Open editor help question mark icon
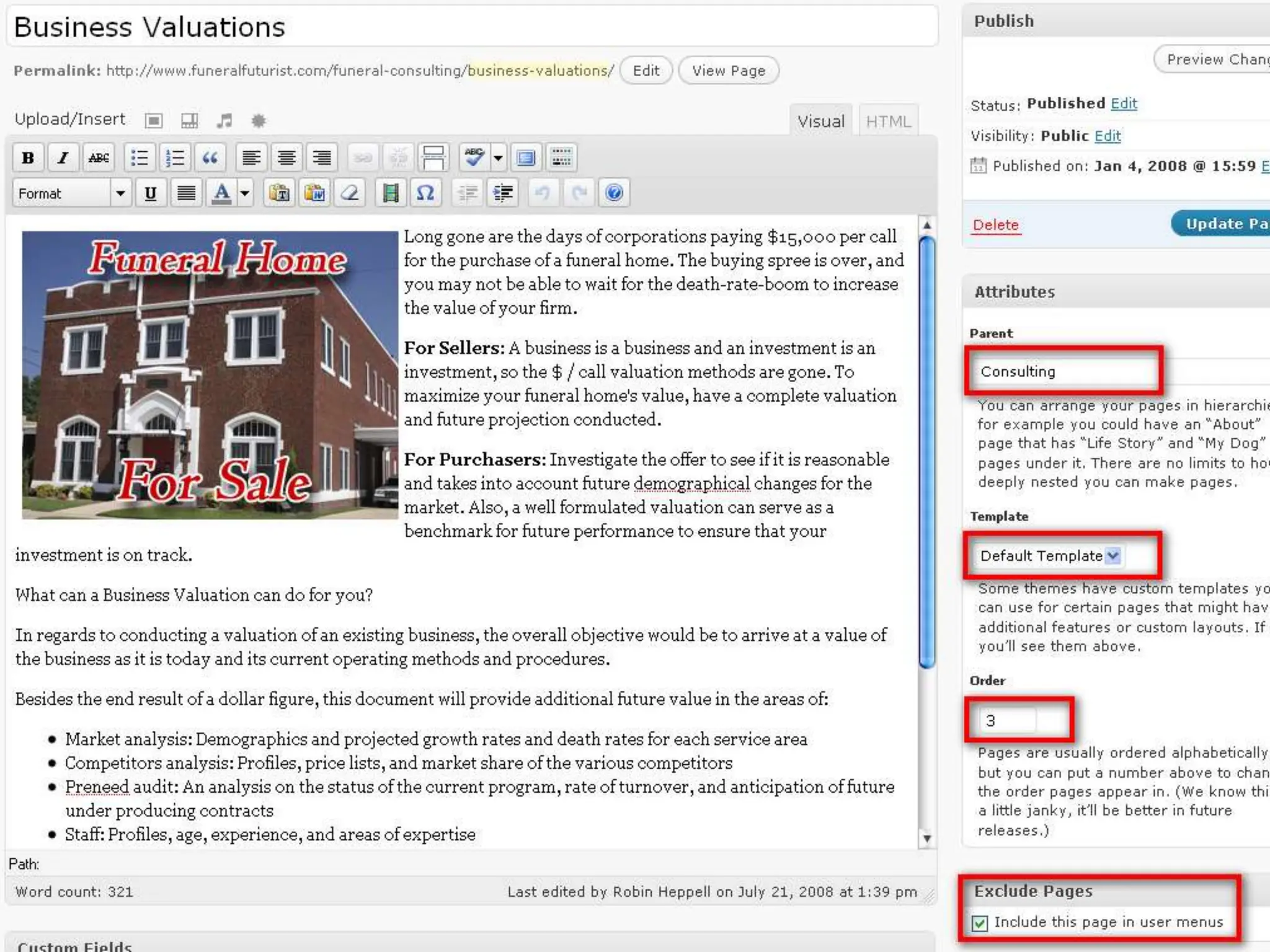This screenshot has width=1270, height=952. point(614,193)
